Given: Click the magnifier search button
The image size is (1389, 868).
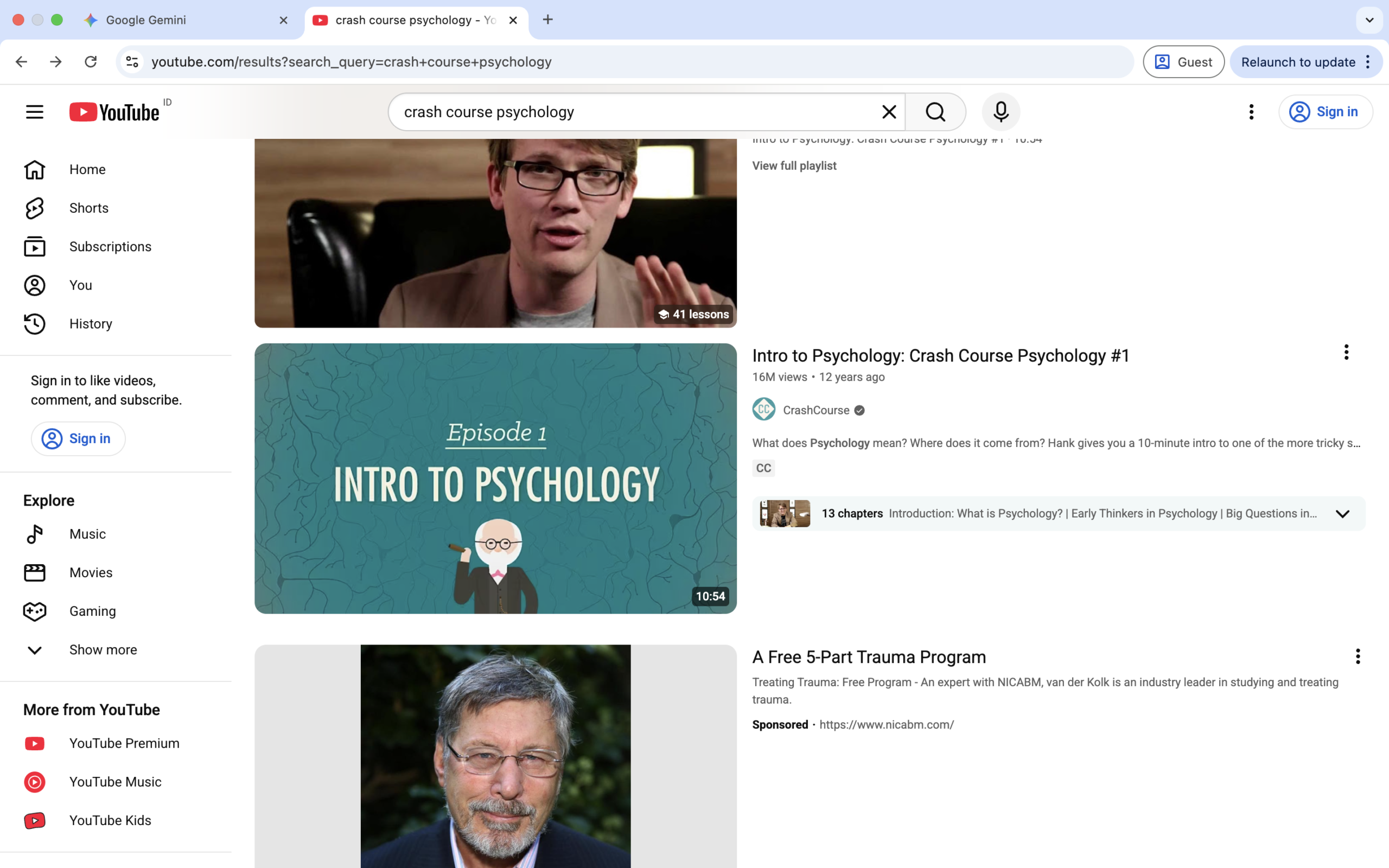Looking at the screenshot, I should coord(935,111).
